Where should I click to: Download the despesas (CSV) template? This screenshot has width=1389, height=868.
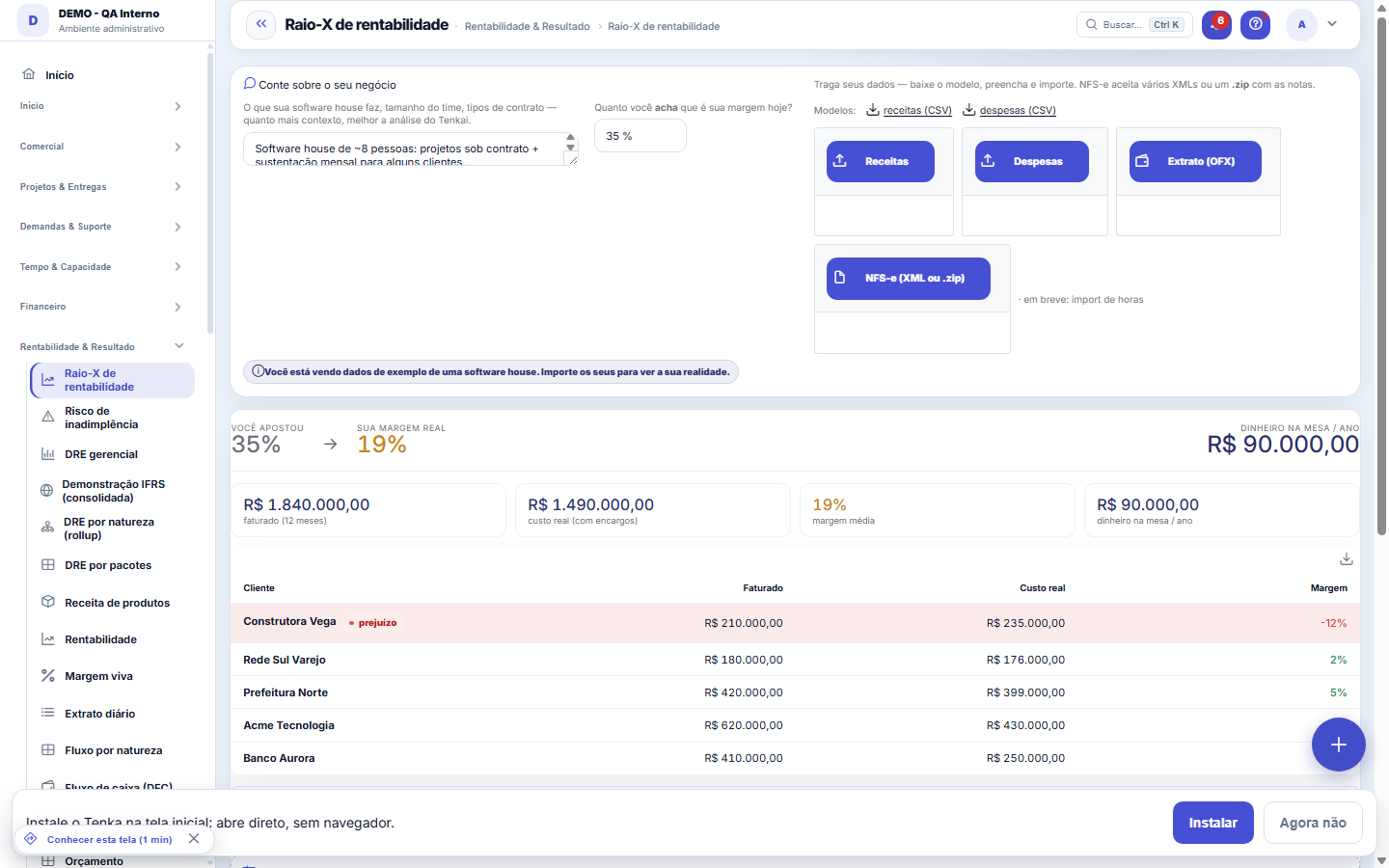coord(1009,110)
